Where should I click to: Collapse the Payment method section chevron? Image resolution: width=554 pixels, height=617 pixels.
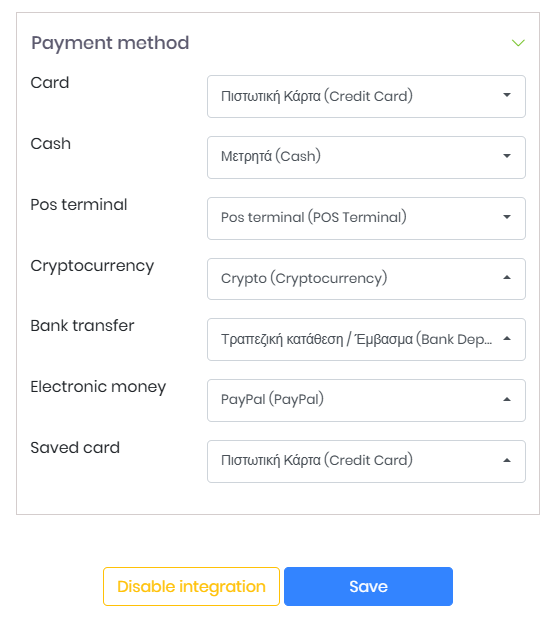(x=518, y=42)
